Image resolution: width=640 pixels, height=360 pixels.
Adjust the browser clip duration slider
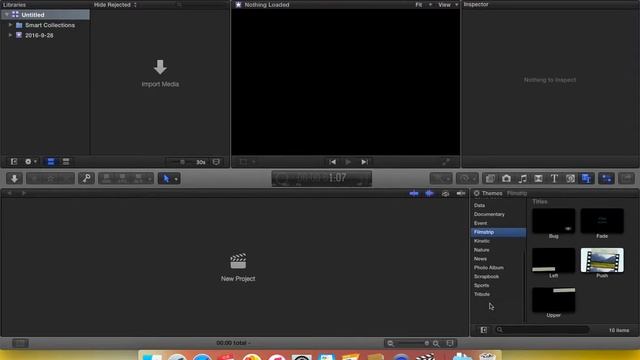click(x=182, y=162)
